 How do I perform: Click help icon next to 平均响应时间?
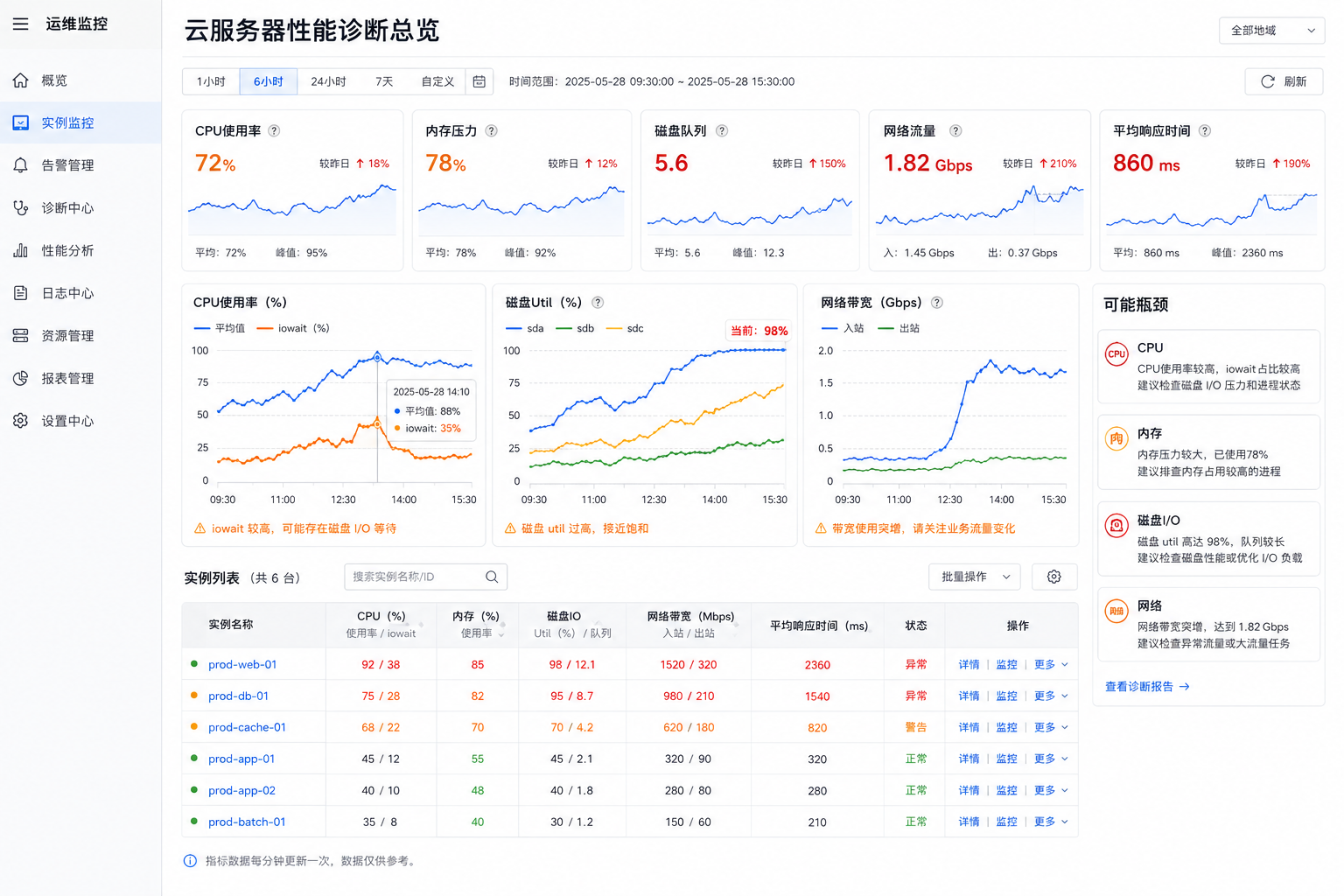(x=1205, y=130)
